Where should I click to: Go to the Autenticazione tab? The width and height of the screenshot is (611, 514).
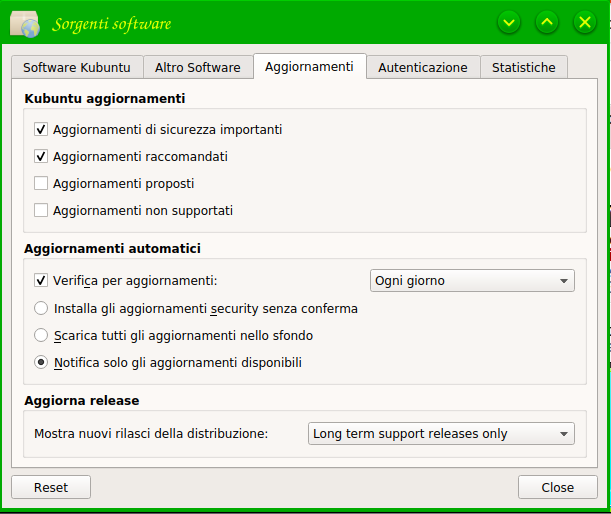[423, 67]
